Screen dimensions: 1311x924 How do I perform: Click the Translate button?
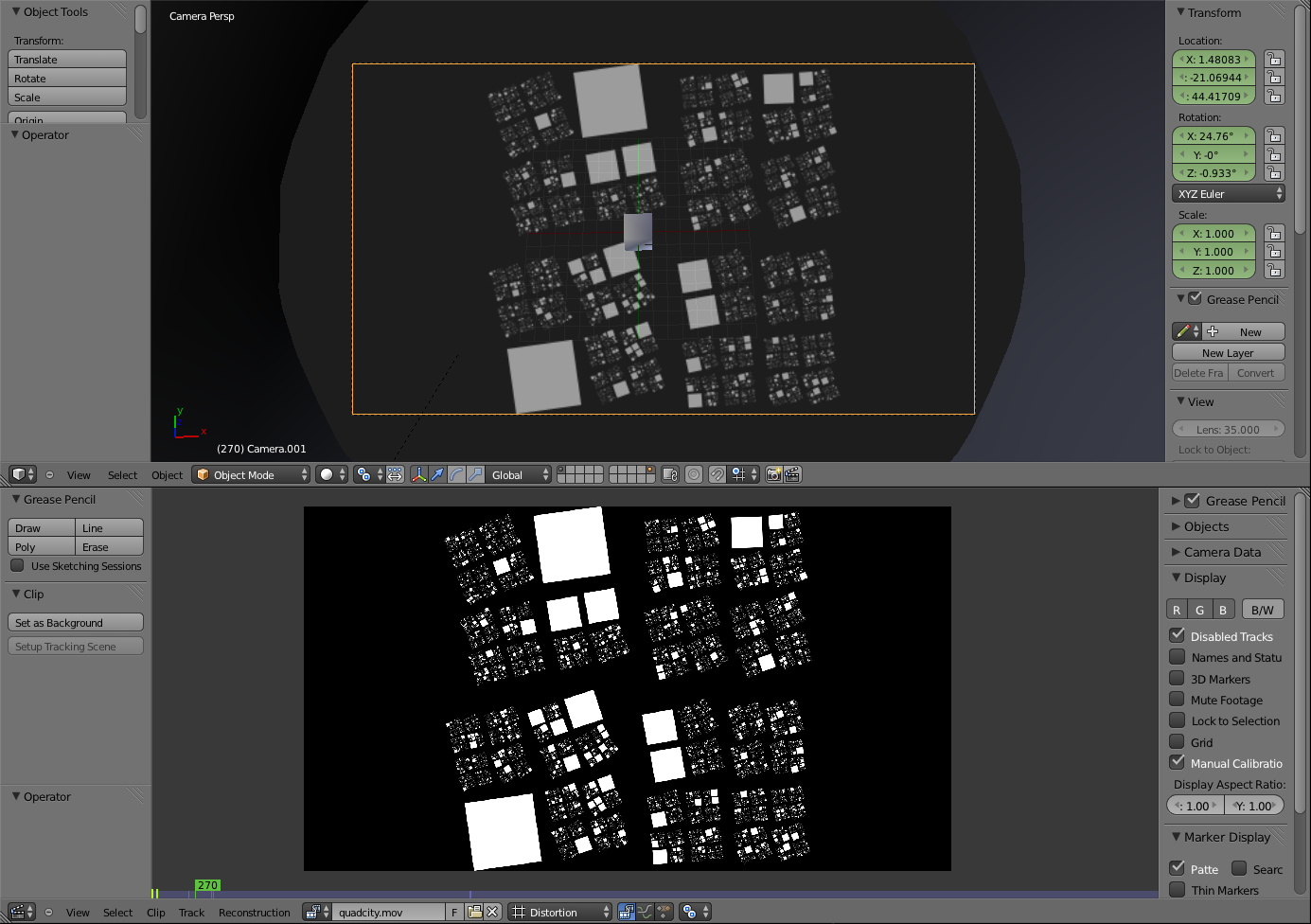click(x=67, y=59)
